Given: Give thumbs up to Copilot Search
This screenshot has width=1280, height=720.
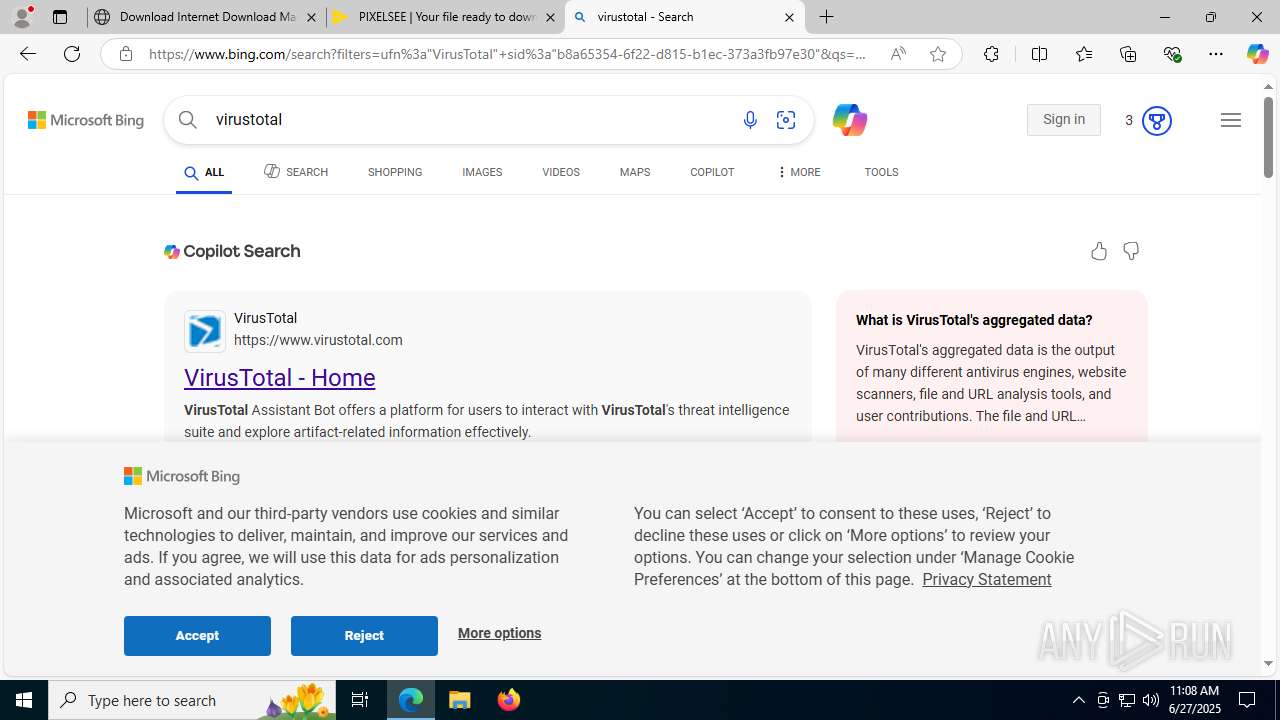Looking at the screenshot, I should [x=1099, y=251].
